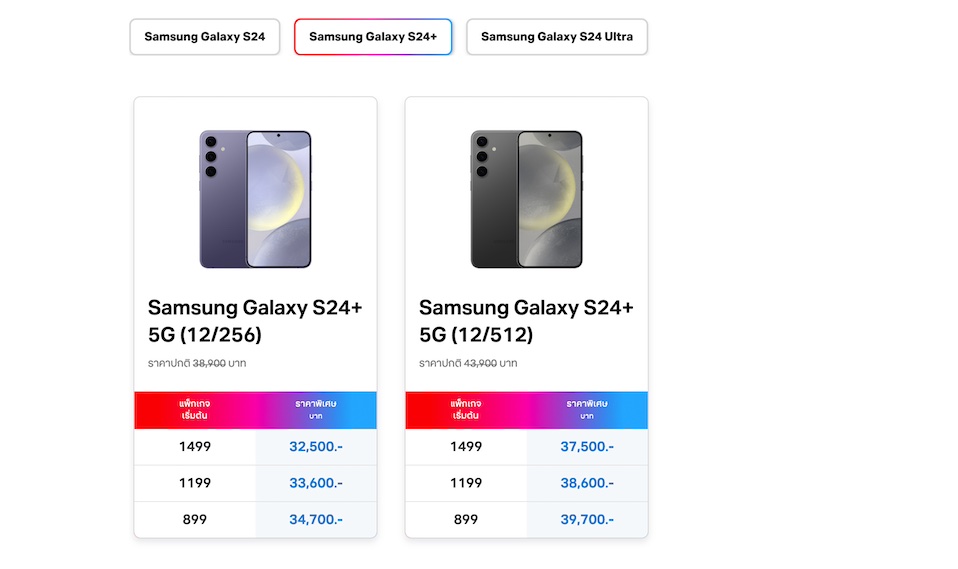Select 899 package in the 12/512 card
958x569 pixels.
click(x=466, y=519)
